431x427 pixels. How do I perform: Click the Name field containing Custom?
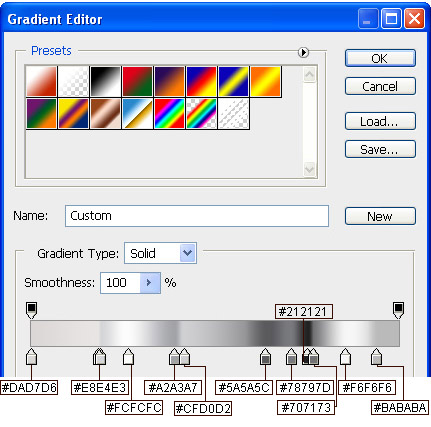click(197, 216)
